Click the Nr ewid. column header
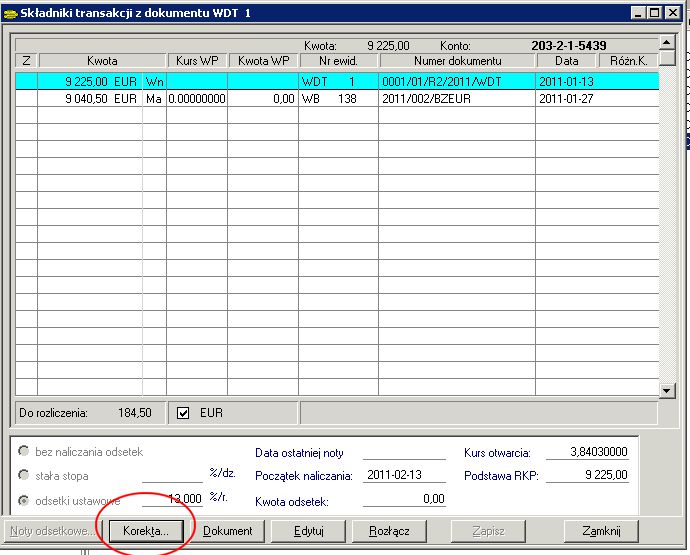 click(338, 61)
